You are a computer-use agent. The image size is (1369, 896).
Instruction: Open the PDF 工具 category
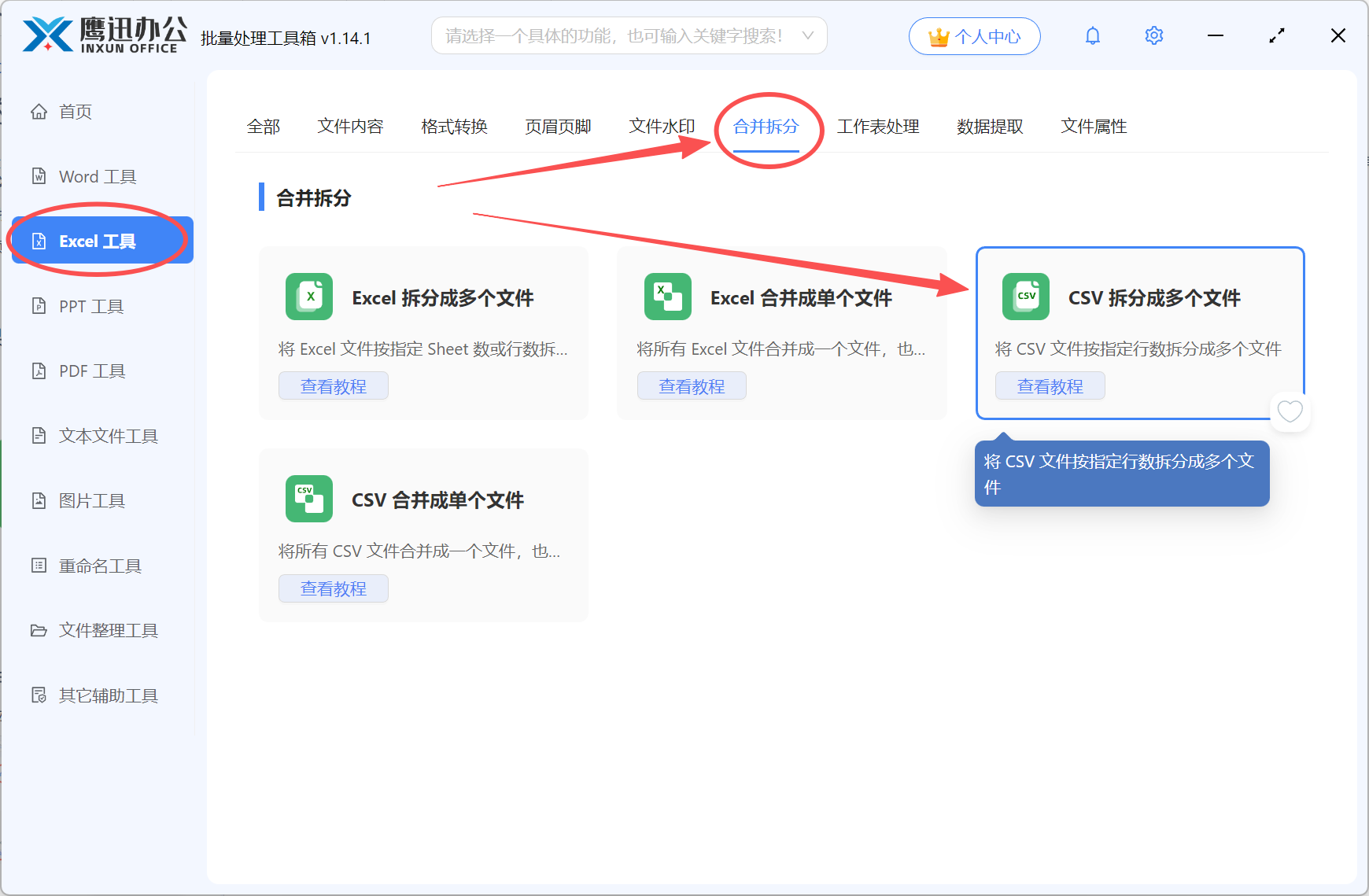[x=90, y=371]
